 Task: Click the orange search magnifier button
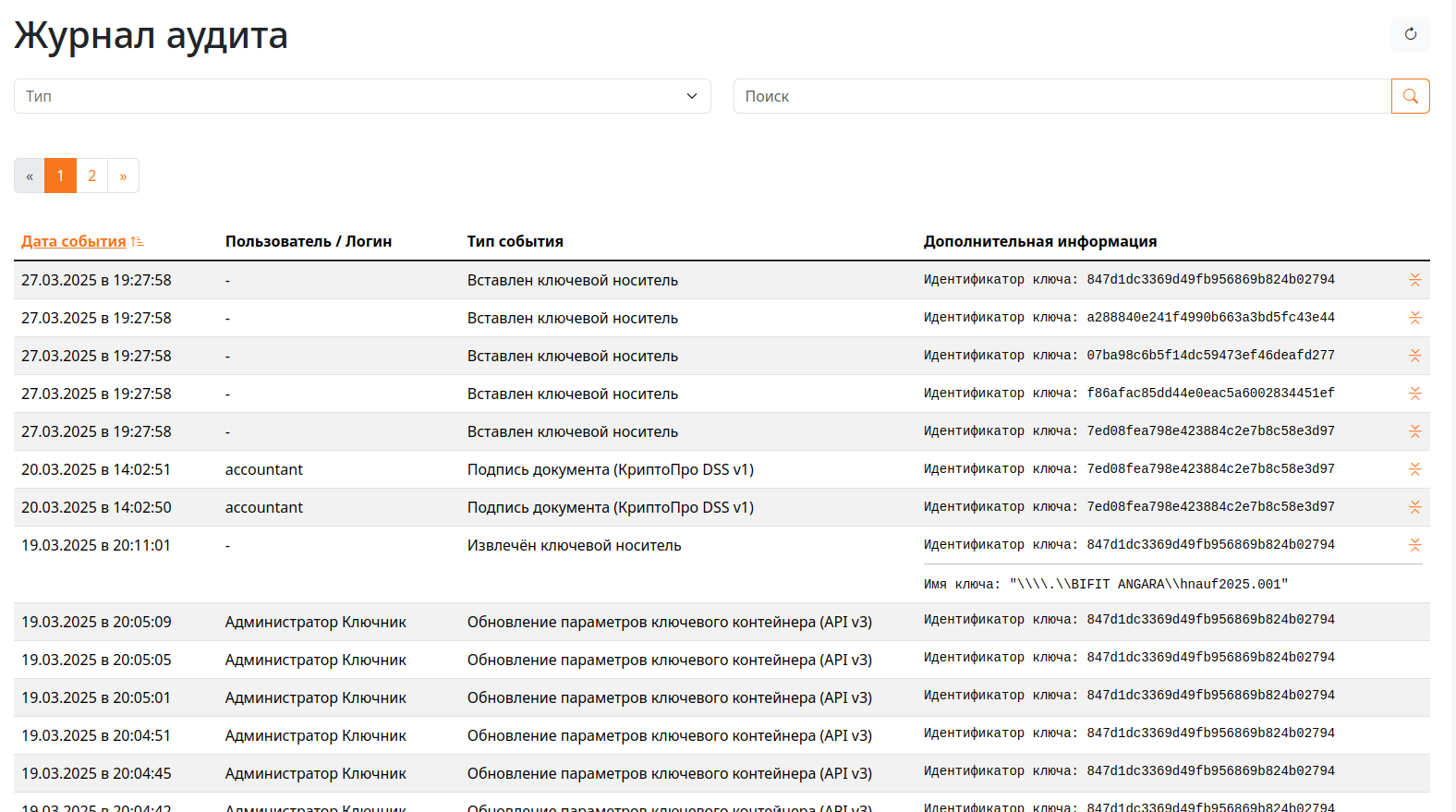coord(1410,96)
